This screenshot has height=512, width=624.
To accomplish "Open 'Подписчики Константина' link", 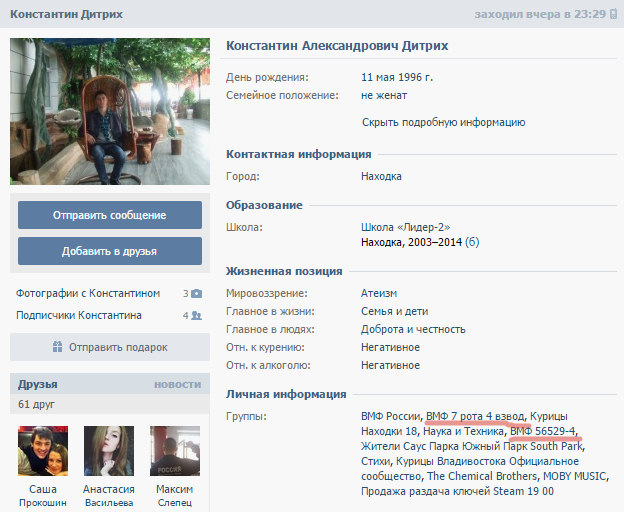I will pos(79,315).
